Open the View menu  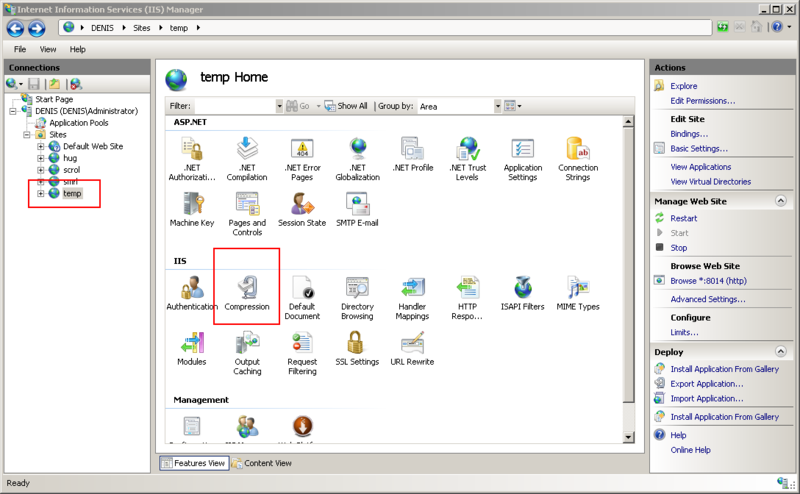[48, 50]
